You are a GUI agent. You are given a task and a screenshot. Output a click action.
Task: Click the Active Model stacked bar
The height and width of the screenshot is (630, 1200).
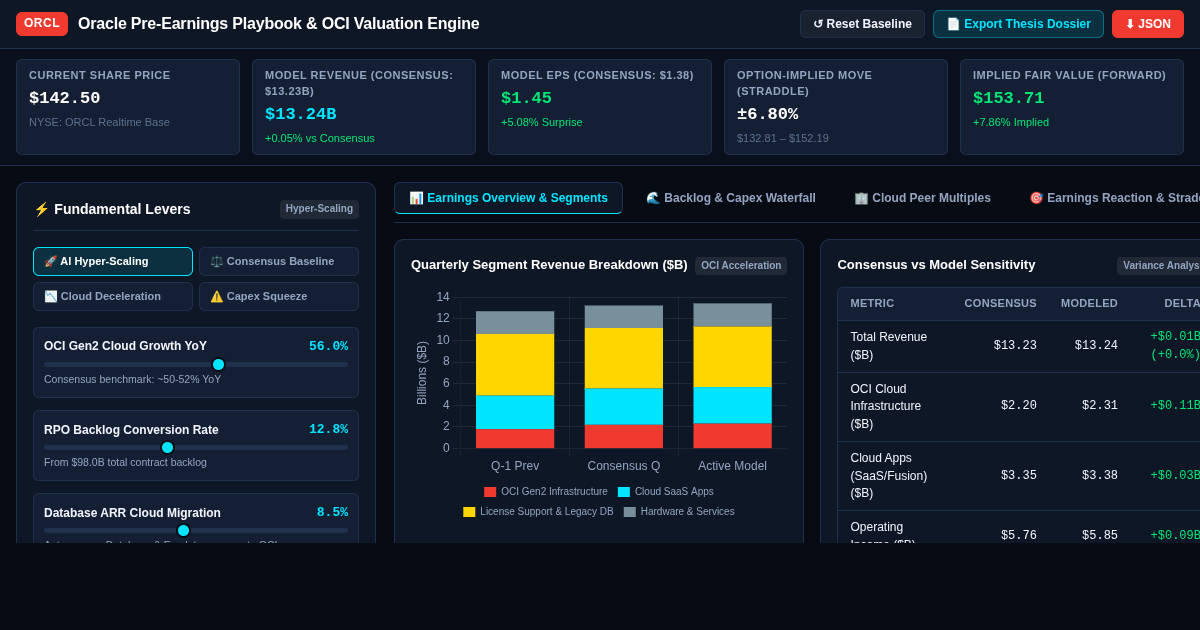(x=733, y=376)
